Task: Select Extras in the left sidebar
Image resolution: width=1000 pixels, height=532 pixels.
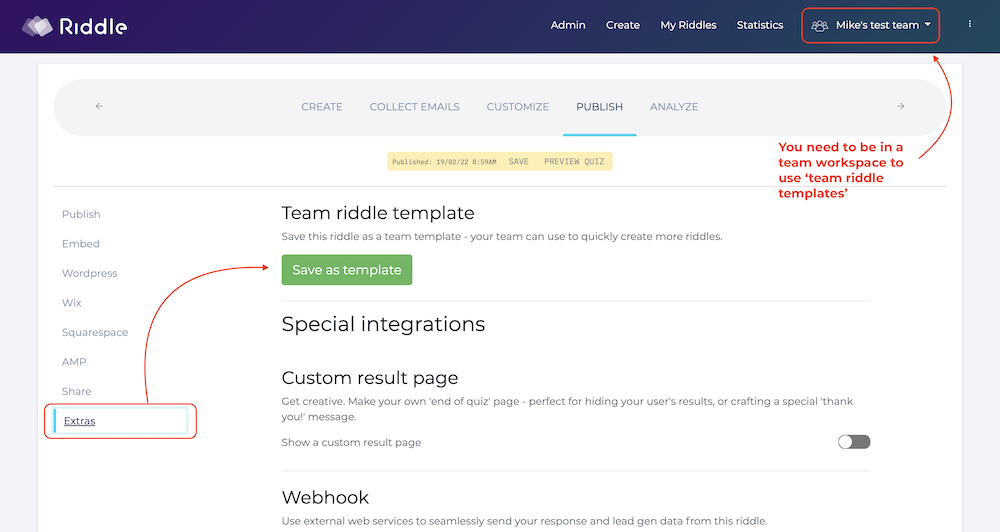Action: pos(80,421)
